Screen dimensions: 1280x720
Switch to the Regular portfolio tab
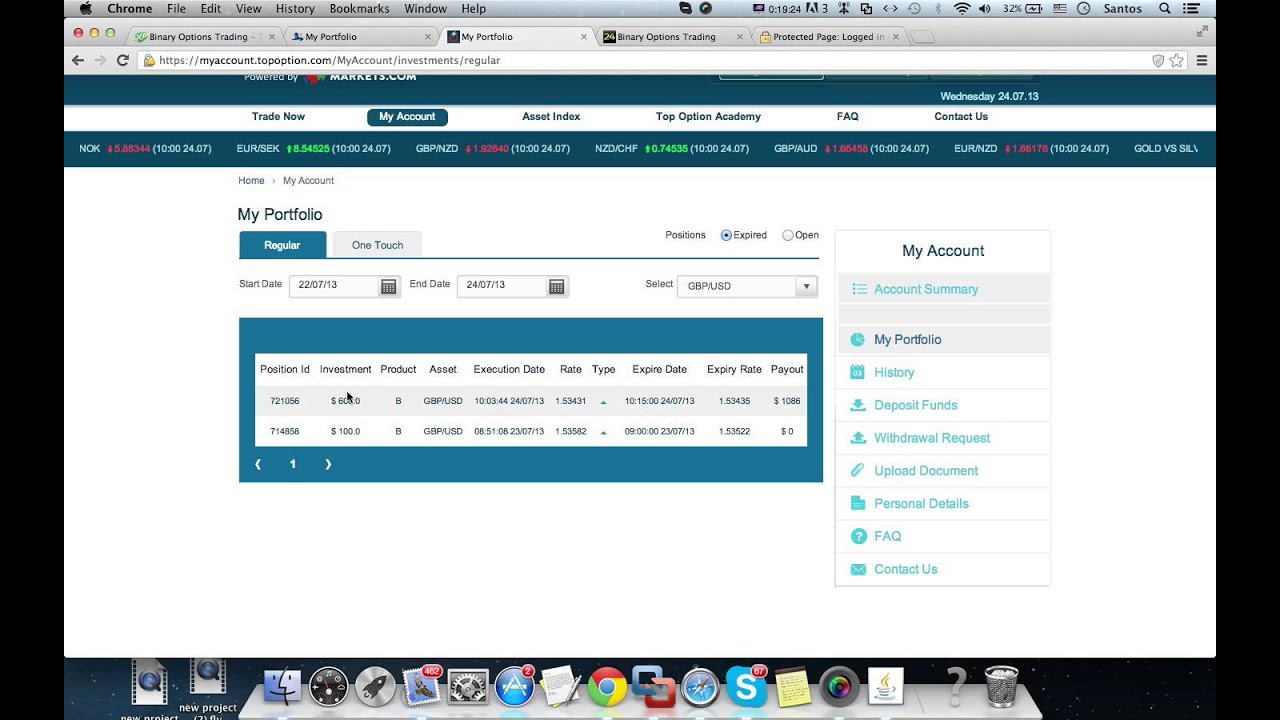282,245
